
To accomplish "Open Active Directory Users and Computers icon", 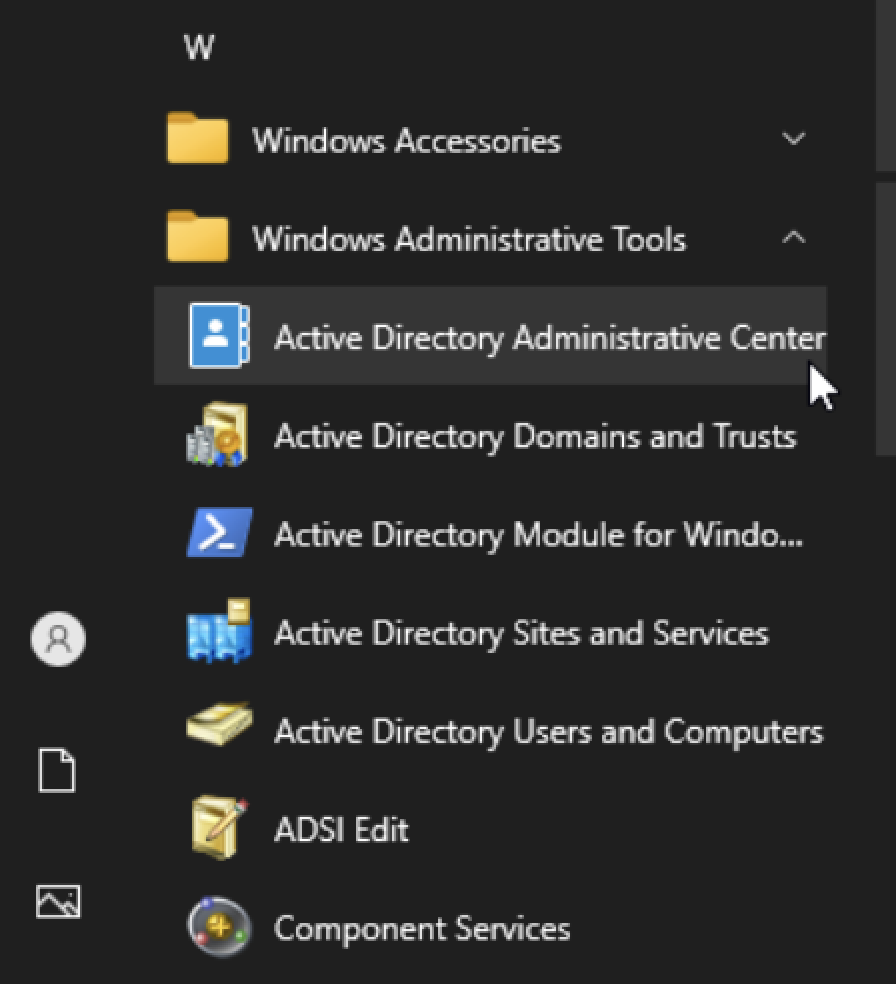I will 220,724.
